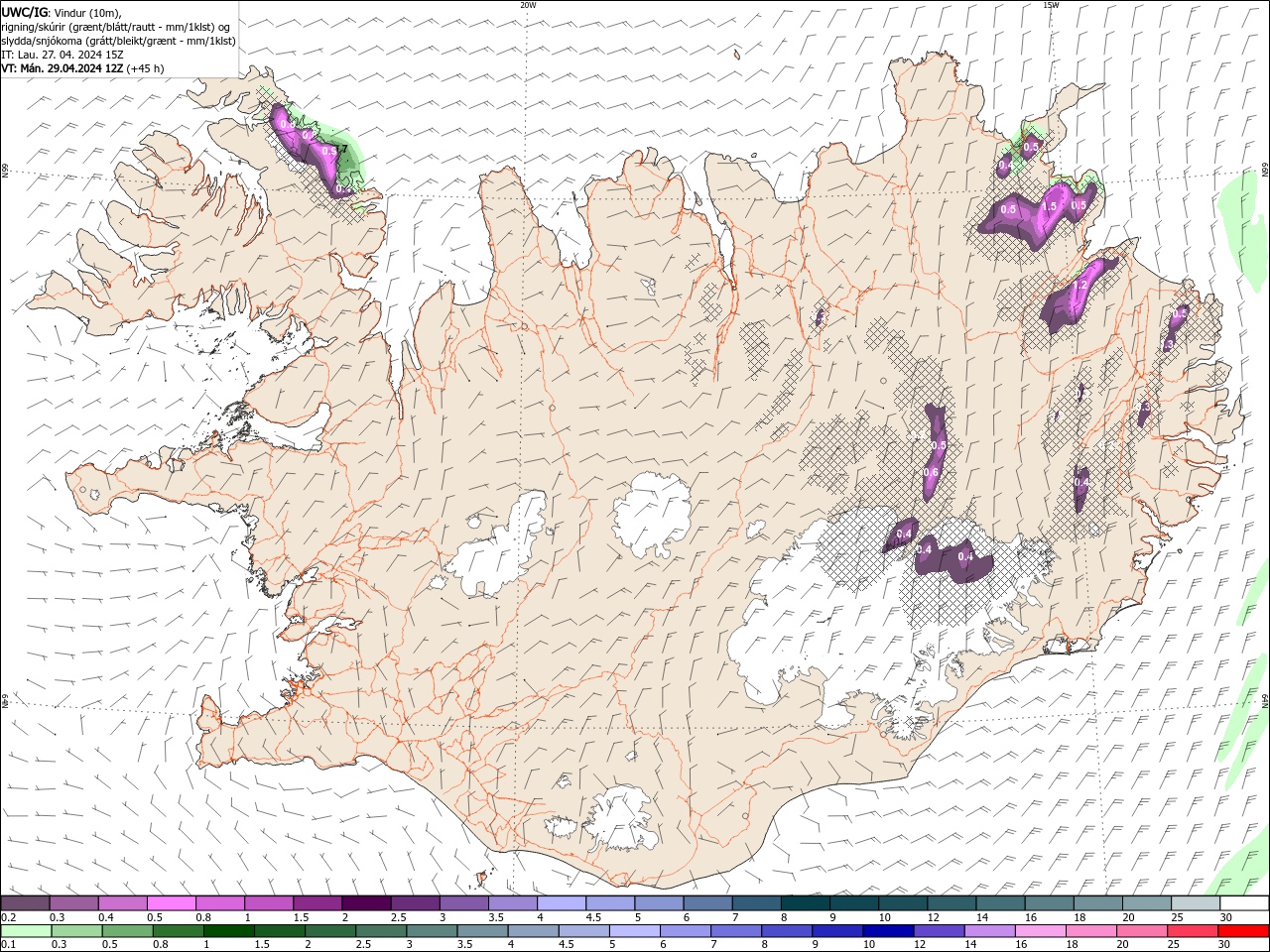Click the 12–14 violet rain legend swatch
Screen dimensions: 1270x952
[x=938, y=931]
